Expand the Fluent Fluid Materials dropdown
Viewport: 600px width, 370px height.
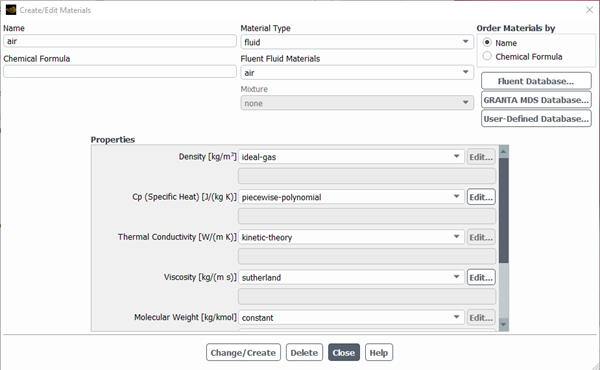coord(357,72)
